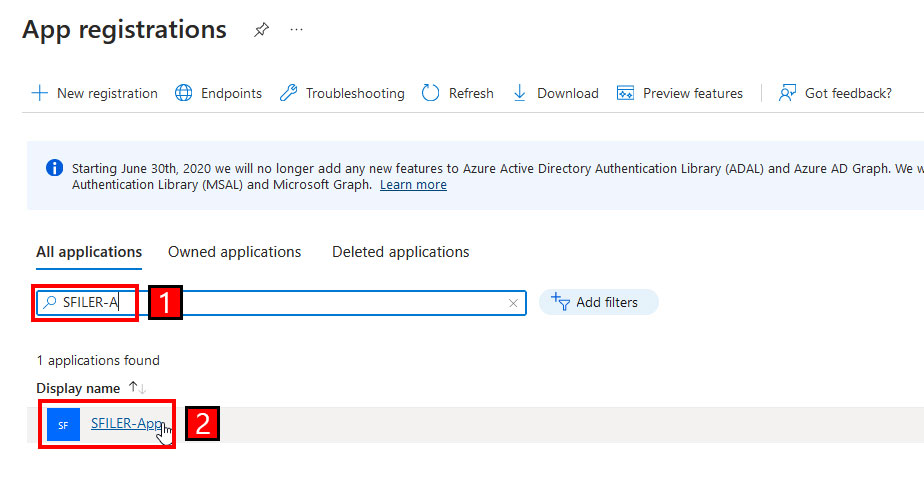Click the New registration plus icon

[x=39, y=93]
